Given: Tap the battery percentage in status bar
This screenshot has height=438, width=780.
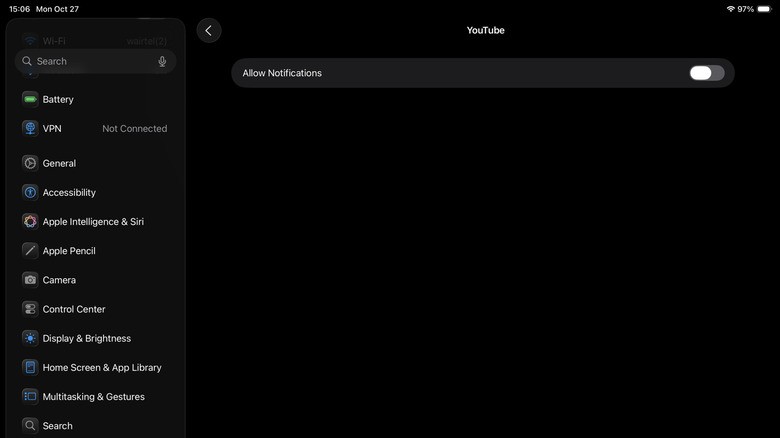Looking at the screenshot, I should [x=745, y=9].
